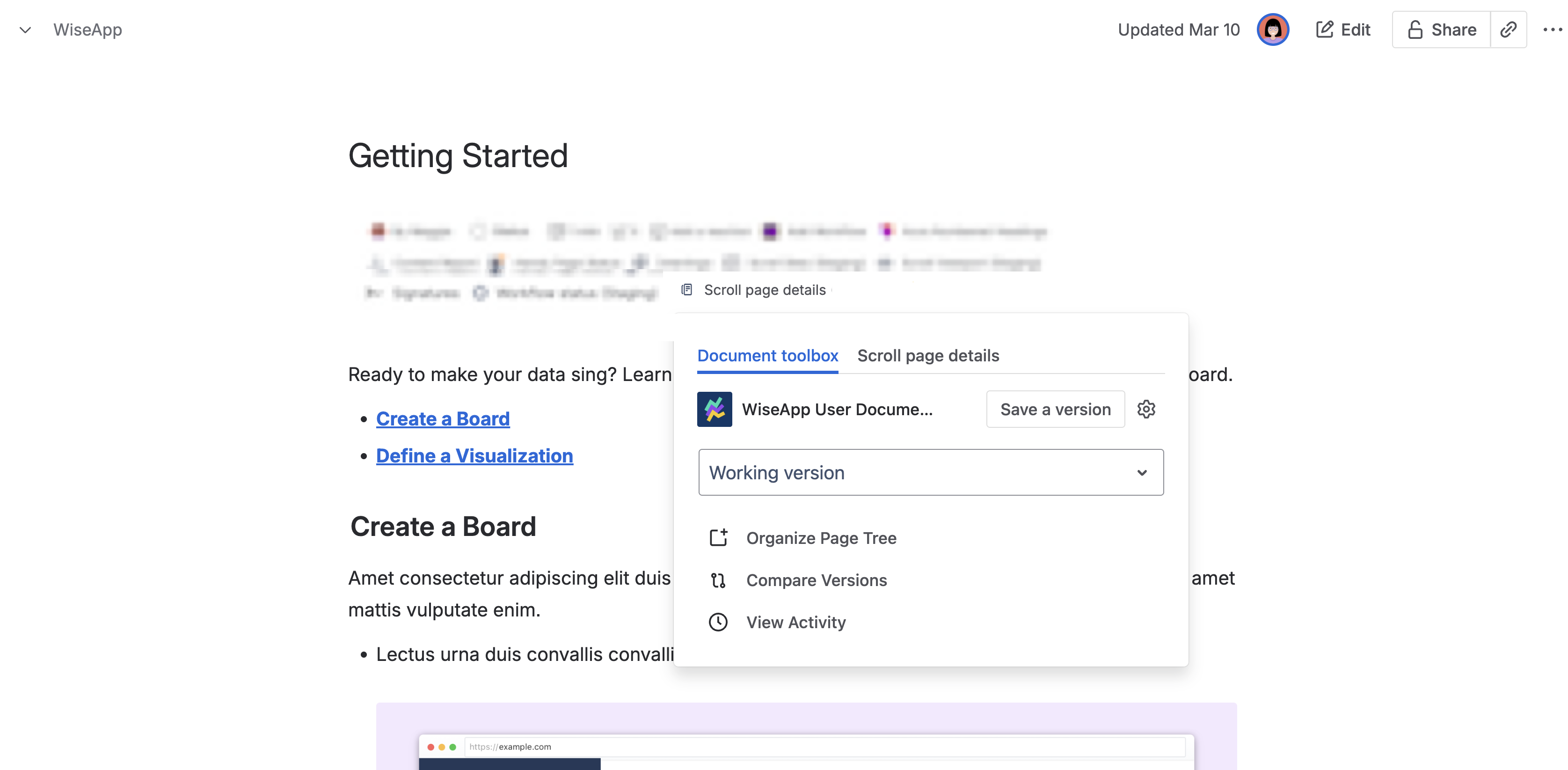This screenshot has height=770, width=1568.
Task: Click the View Activity clock icon
Action: [x=718, y=622]
